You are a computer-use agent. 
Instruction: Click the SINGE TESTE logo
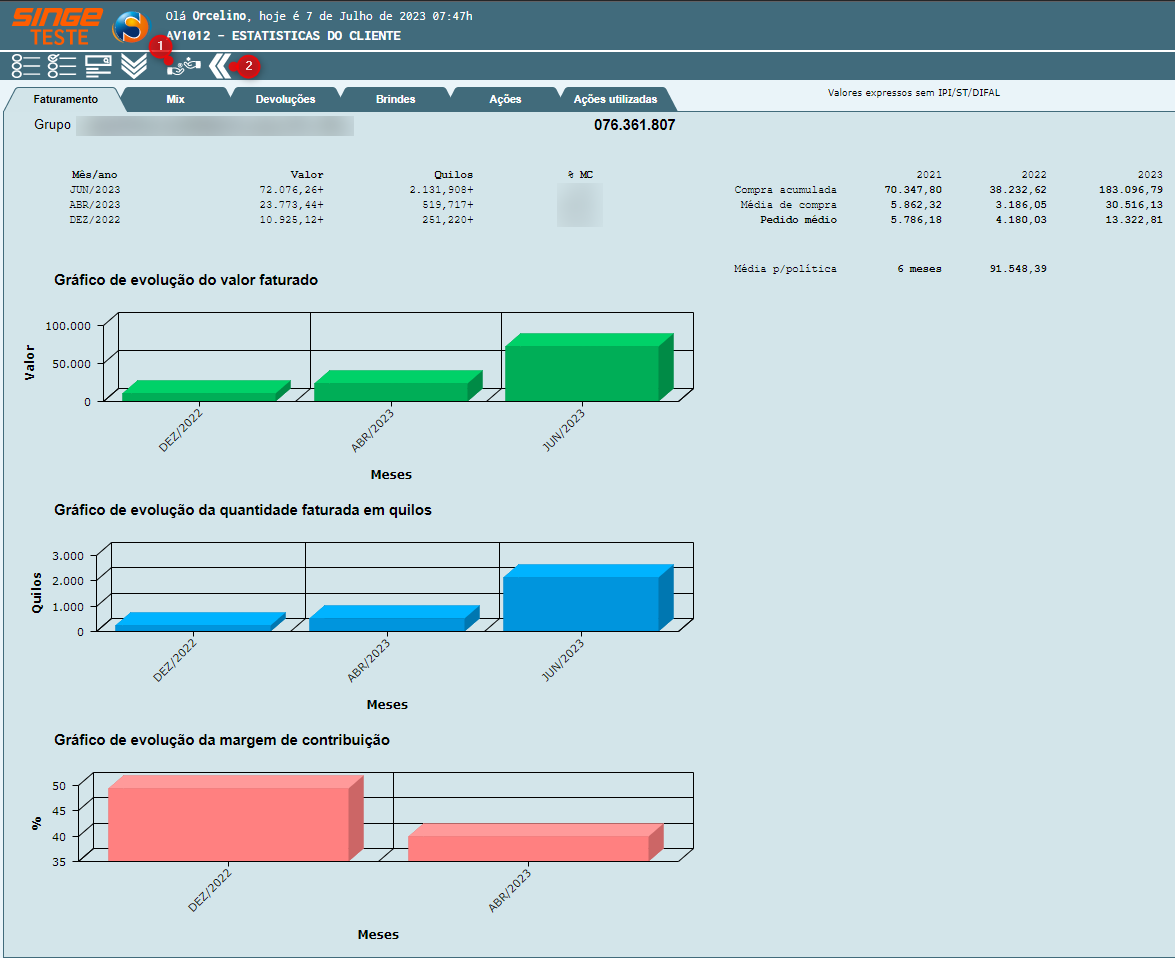(56, 26)
